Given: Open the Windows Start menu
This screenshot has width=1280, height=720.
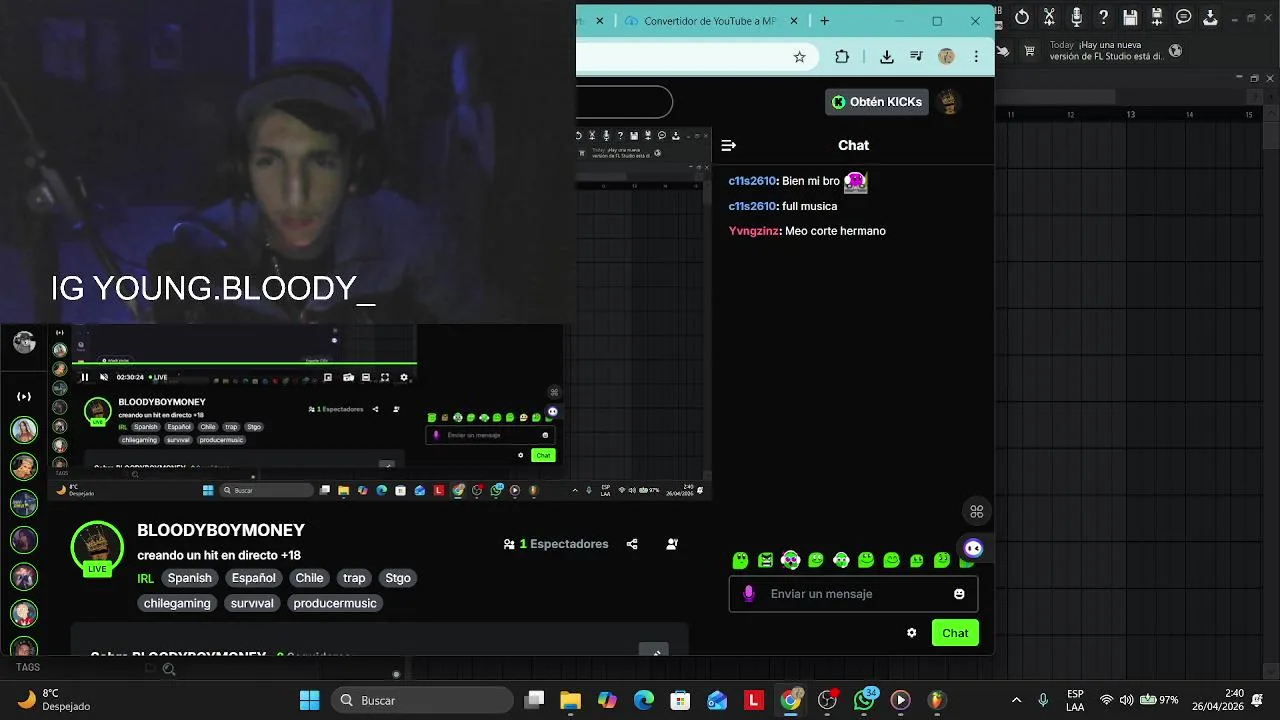Looking at the screenshot, I should 310,700.
